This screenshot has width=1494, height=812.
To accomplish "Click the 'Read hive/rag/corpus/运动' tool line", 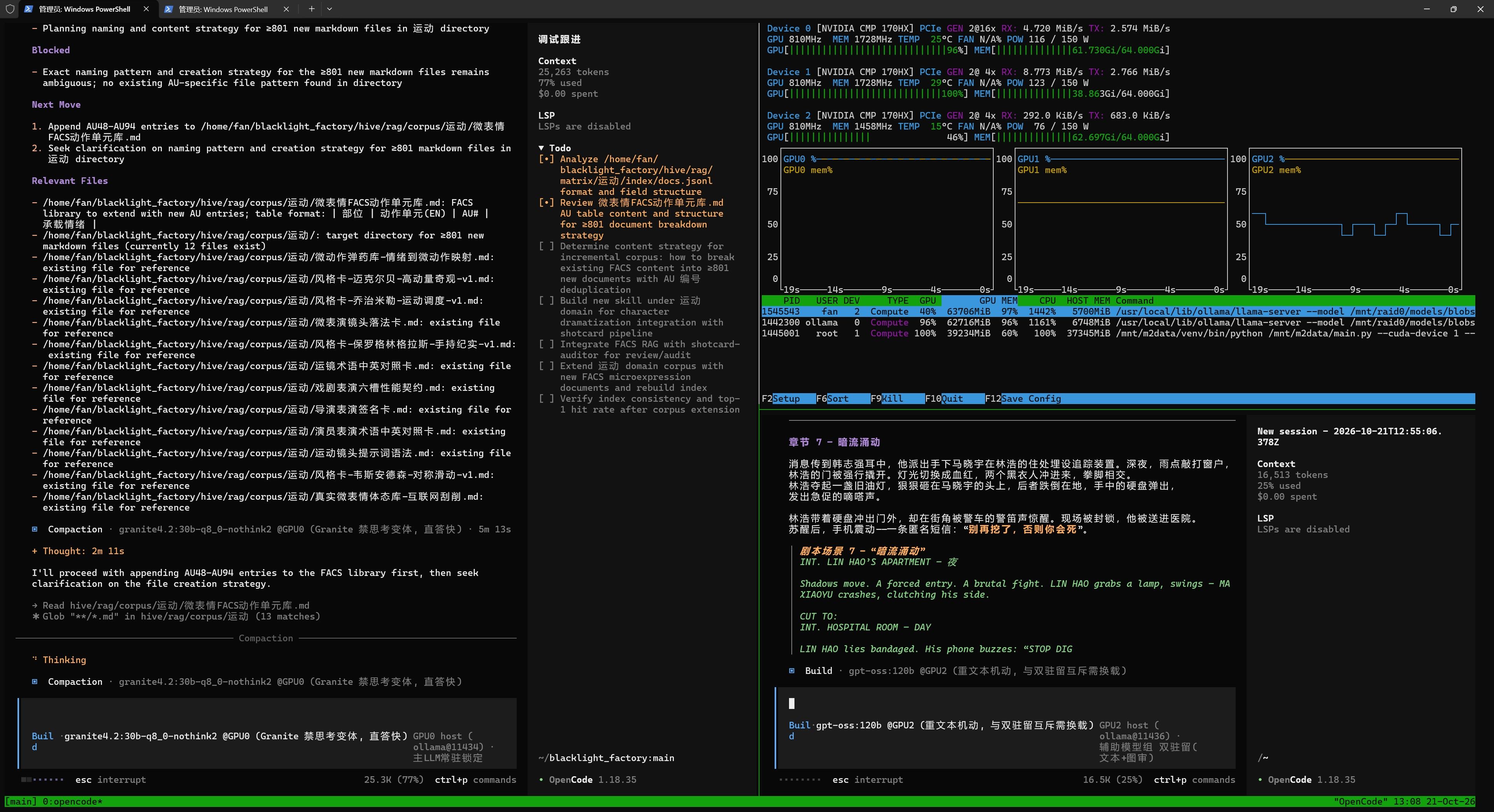I will [170, 605].
